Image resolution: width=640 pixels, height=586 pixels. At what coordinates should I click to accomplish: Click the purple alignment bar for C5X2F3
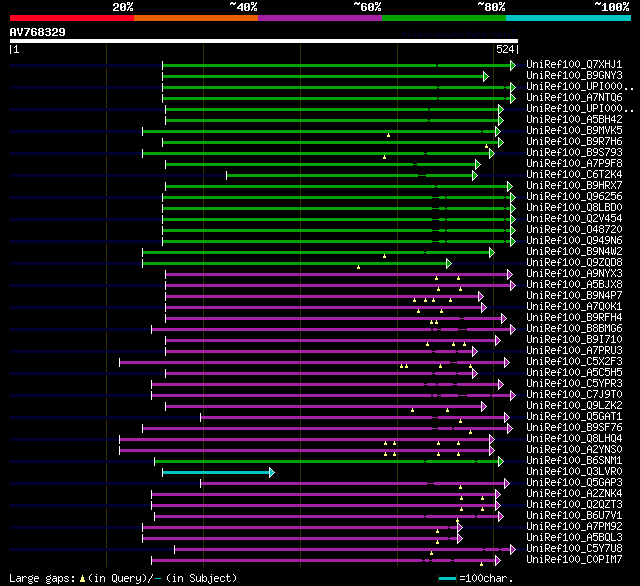point(312,362)
